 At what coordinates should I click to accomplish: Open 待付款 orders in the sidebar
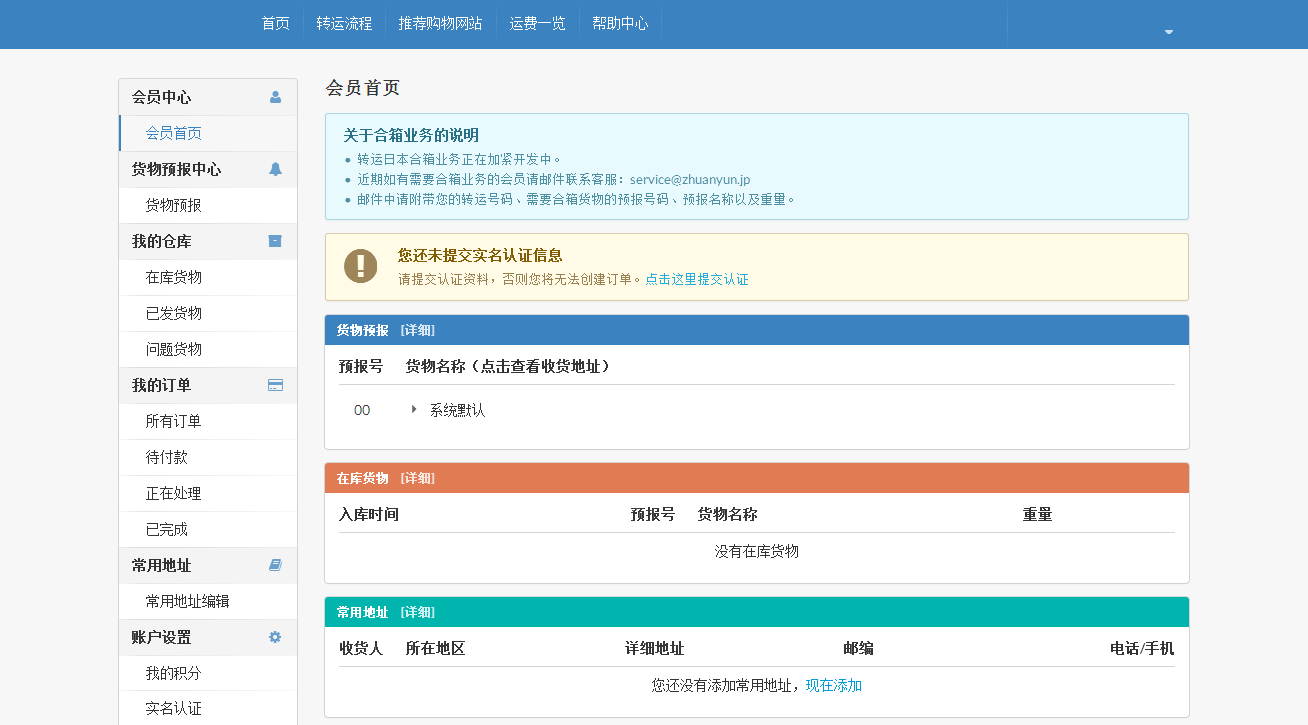[x=208, y=457]
